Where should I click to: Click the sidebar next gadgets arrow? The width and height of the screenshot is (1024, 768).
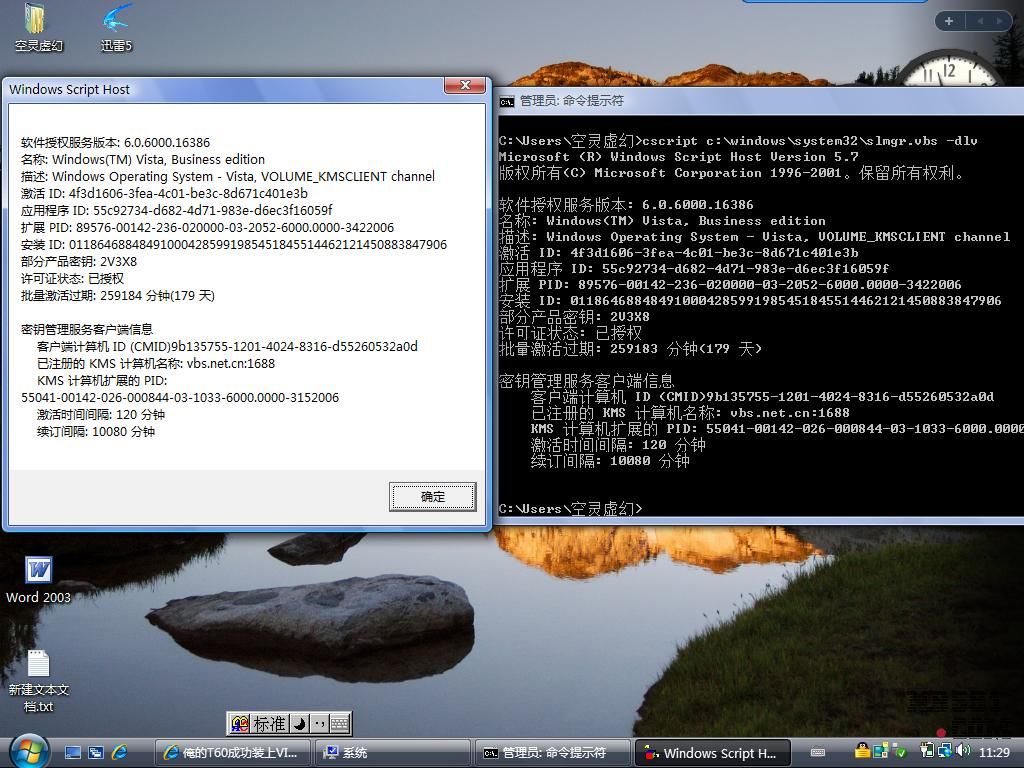tap(1000, 21)
